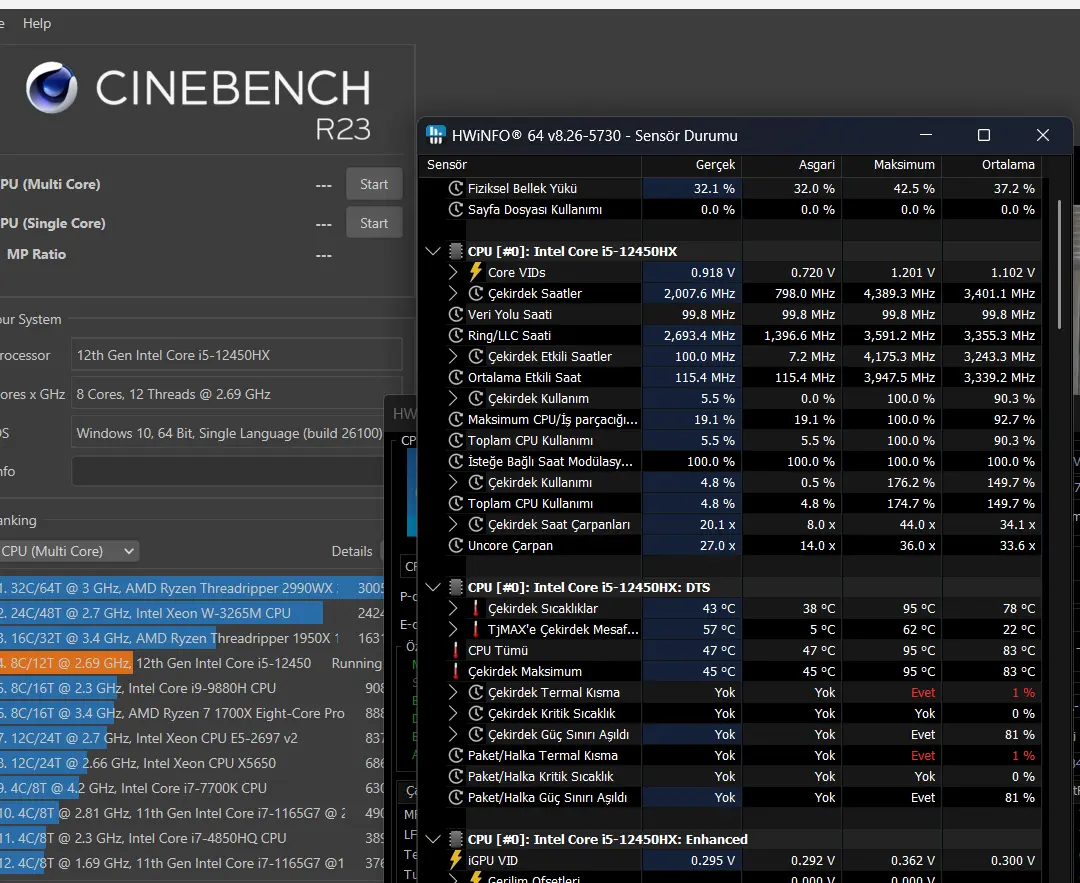Click the Core VIDs lightning bolt icon
Image resolution: width=1080 pixels, height=883 pixels.
point(475,272)
